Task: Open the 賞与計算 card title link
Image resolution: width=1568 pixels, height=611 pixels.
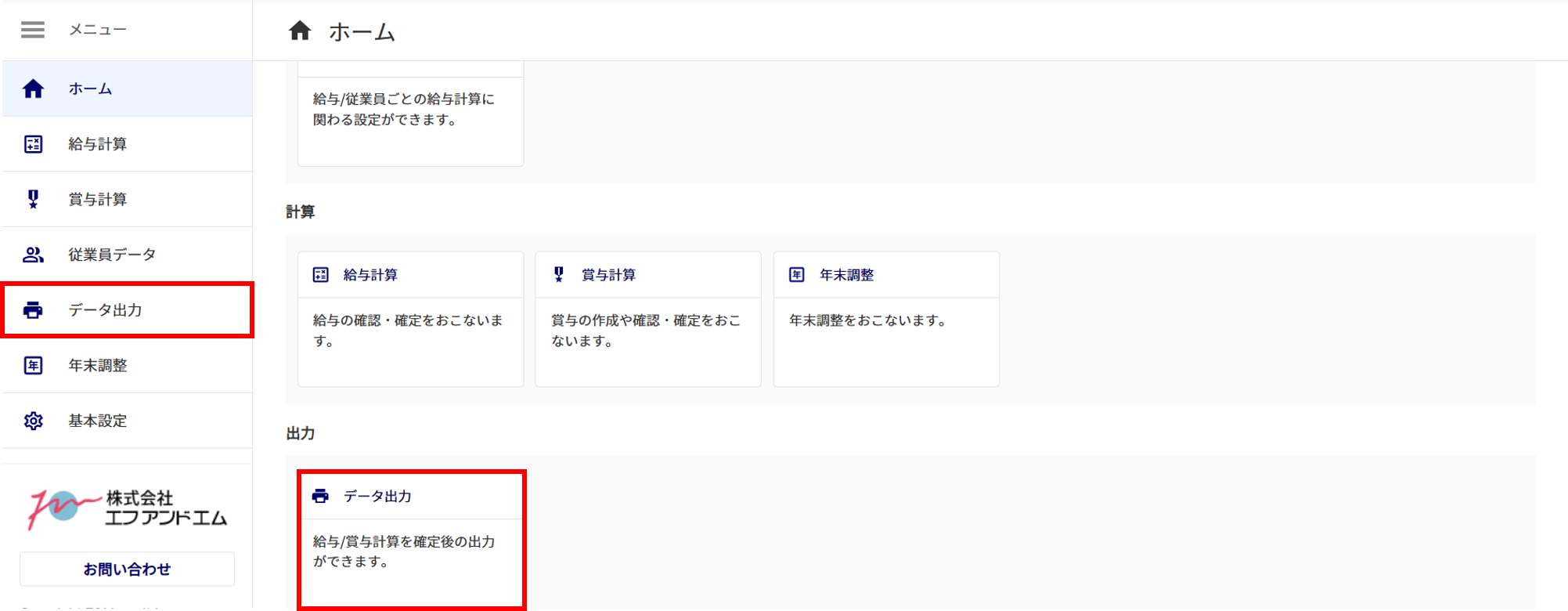Action: coord(608,275)
